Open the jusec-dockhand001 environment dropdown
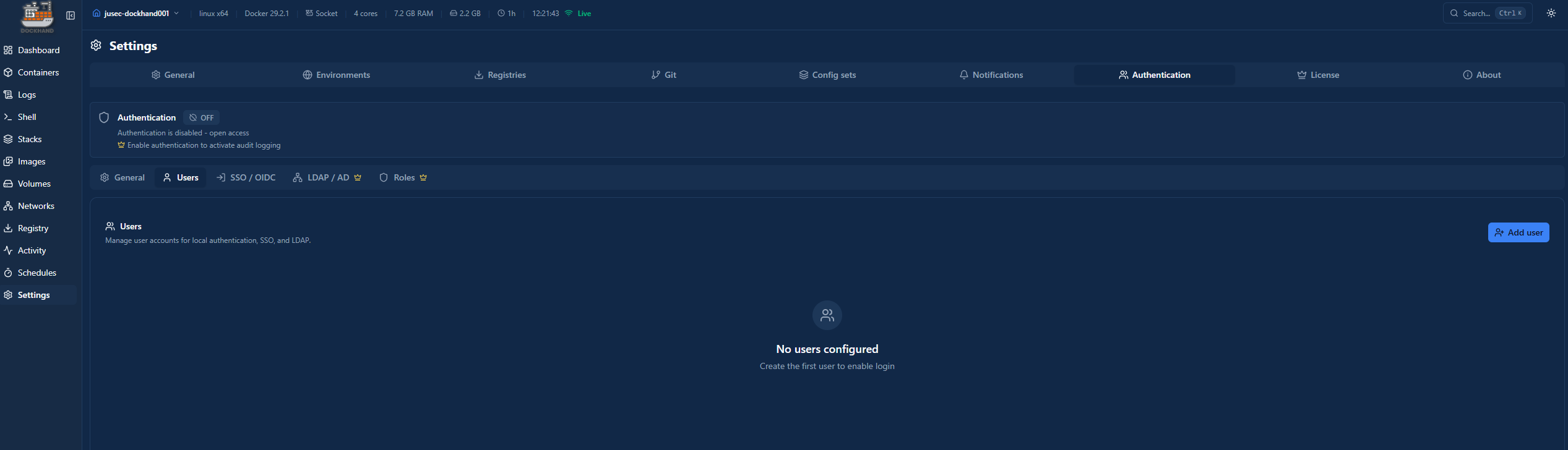Viewport: 1568px width, 450px height. coord(136,13)
